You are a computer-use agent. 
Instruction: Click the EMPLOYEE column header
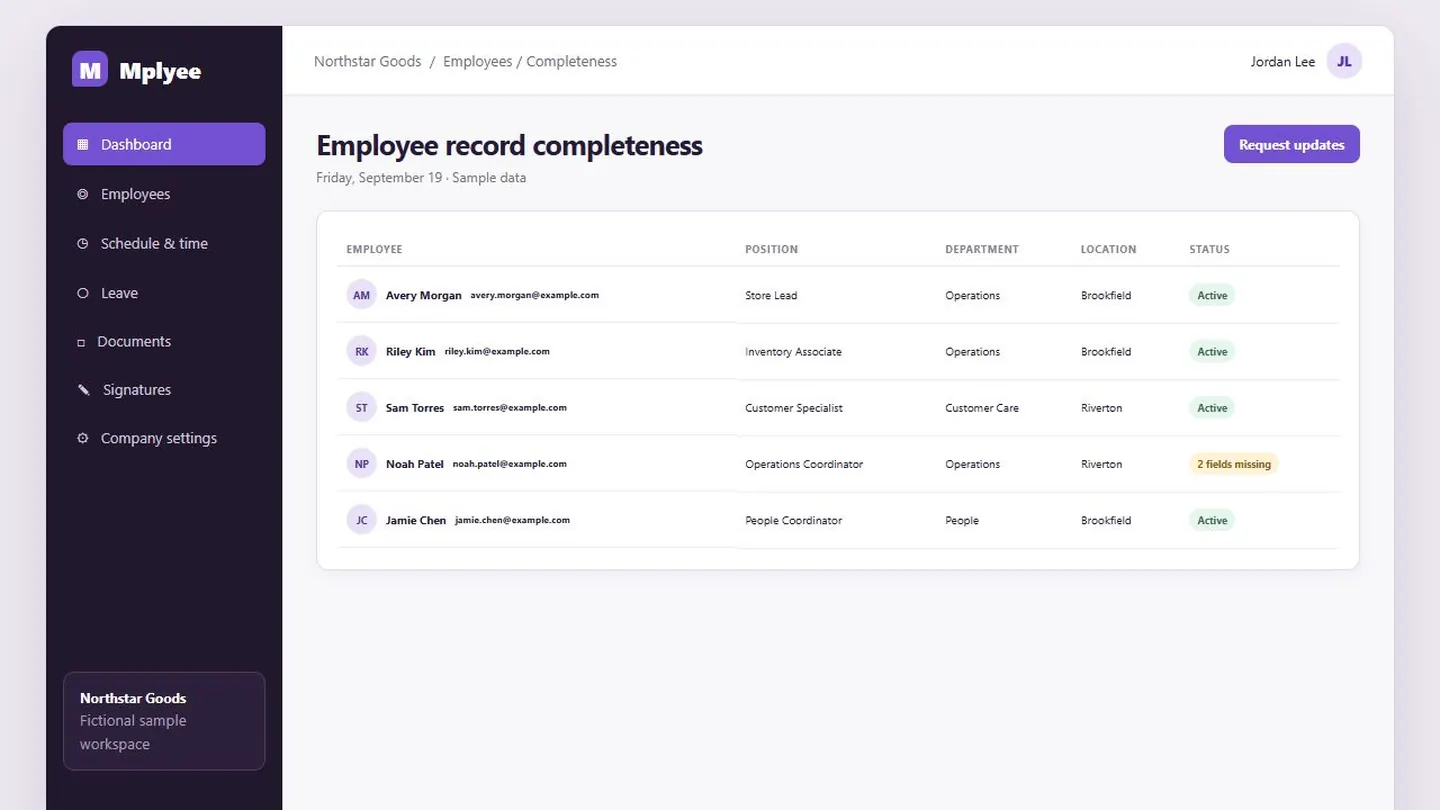374,249
